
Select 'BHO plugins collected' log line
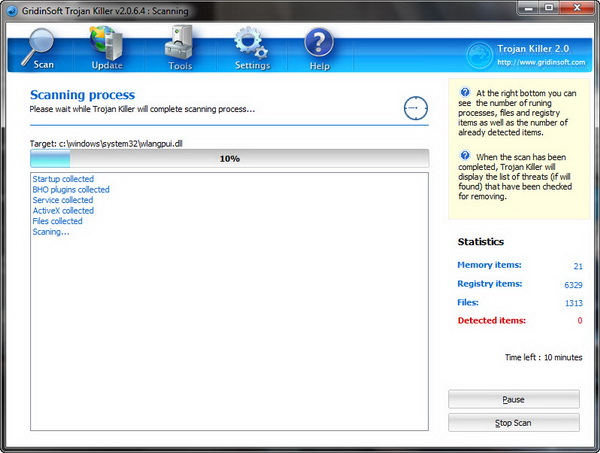tap(71, 190)
